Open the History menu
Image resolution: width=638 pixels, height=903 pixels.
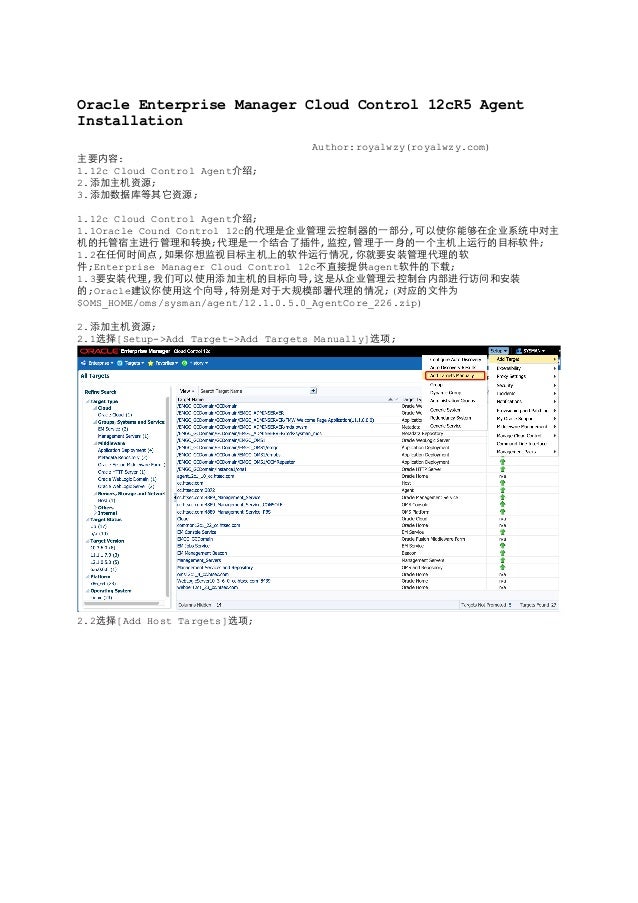click(x=199, y=363)
